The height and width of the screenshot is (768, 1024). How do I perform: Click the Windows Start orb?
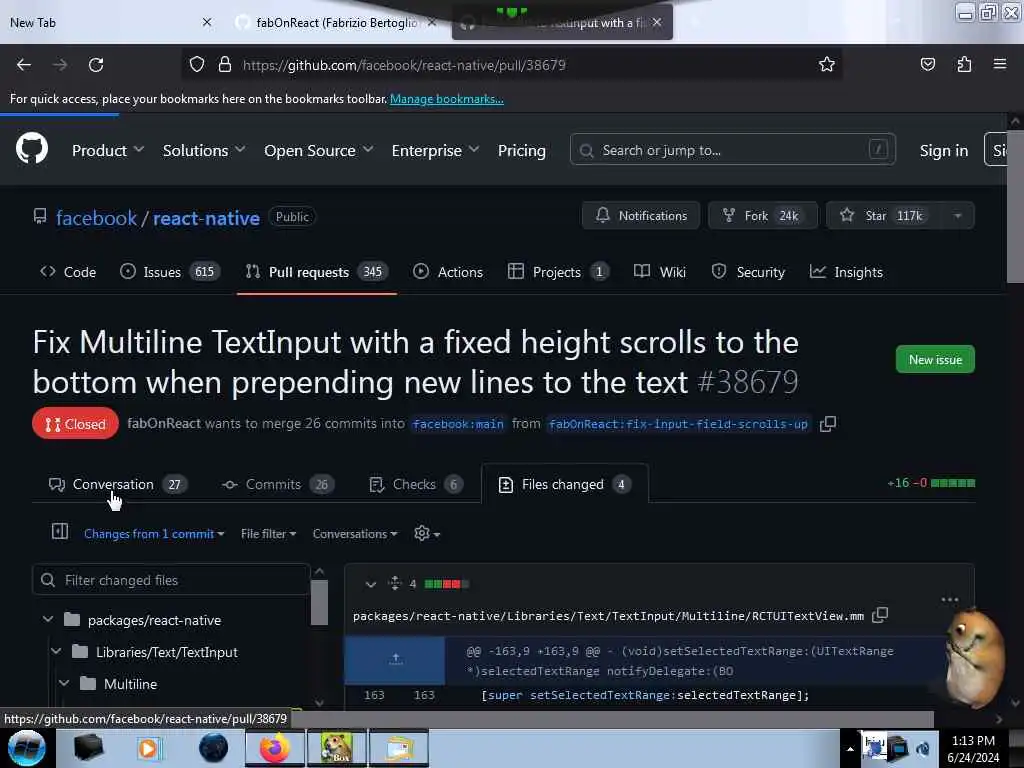(27, 748)
